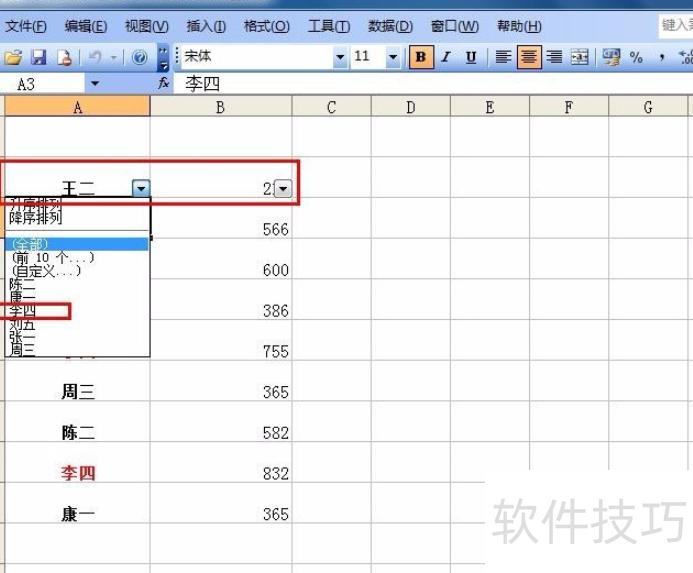Select cell with value 386

(221, 300)
